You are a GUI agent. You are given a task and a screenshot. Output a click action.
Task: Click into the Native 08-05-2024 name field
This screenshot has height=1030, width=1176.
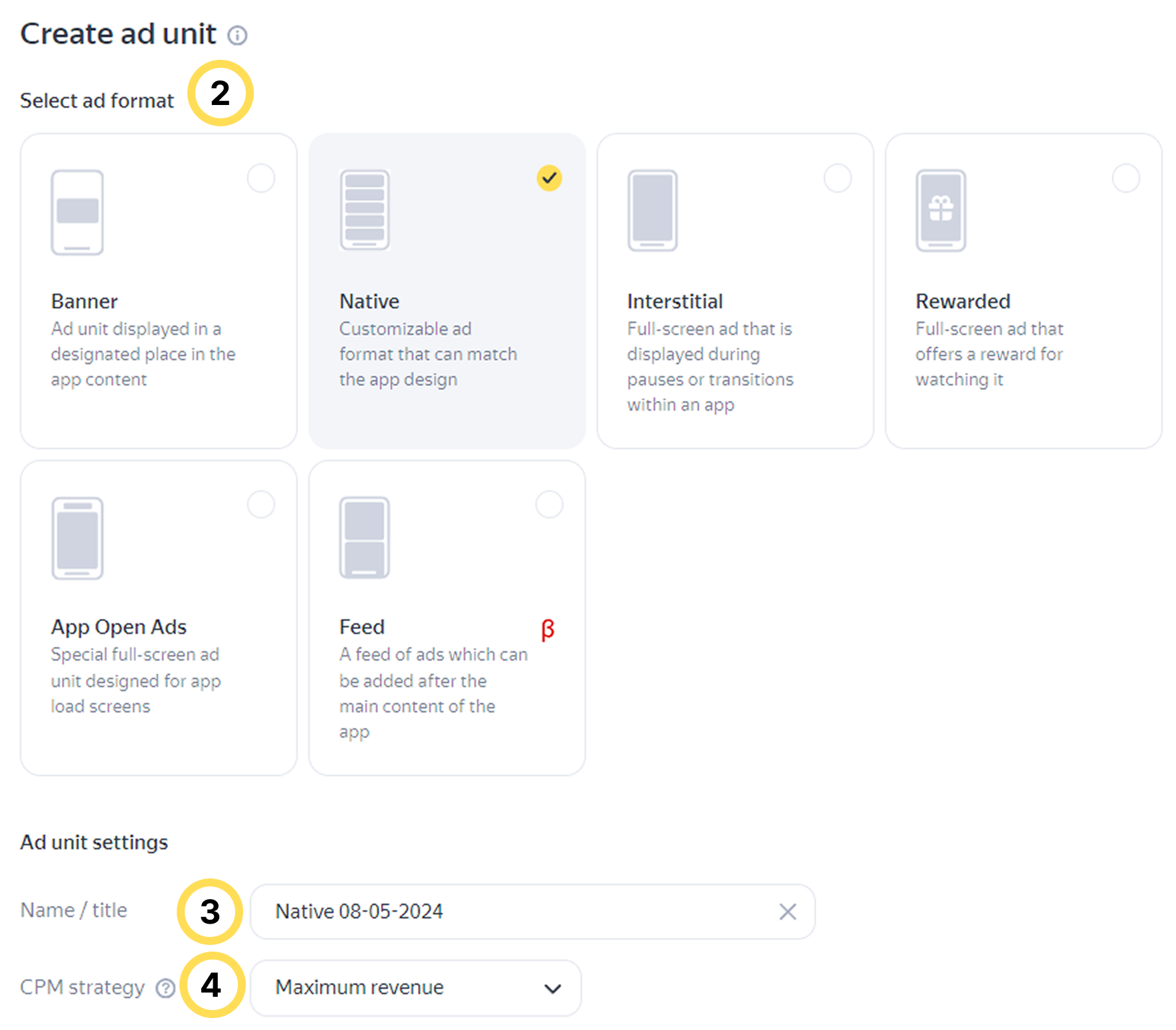518,912
